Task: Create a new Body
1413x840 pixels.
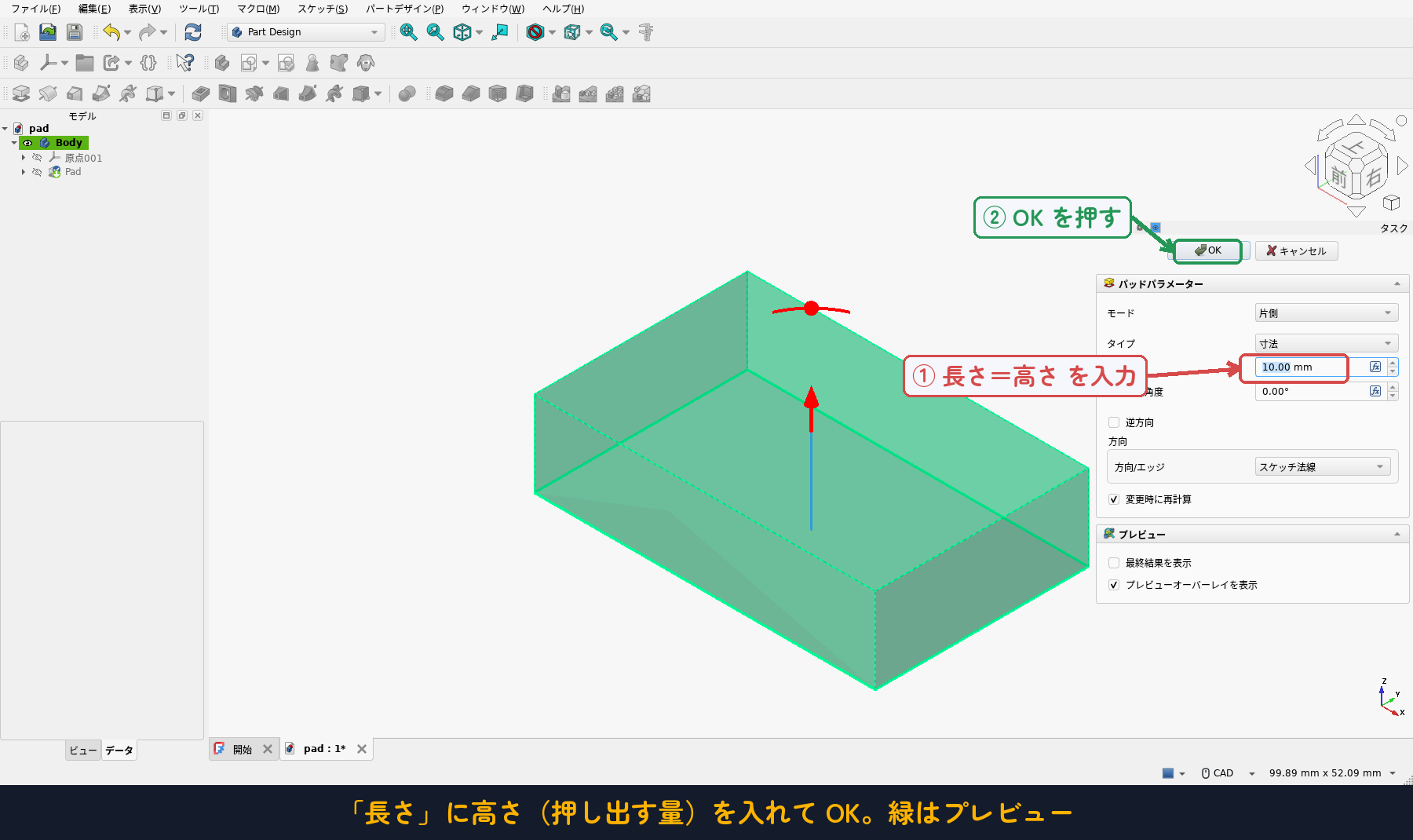Action: (222, 63)
